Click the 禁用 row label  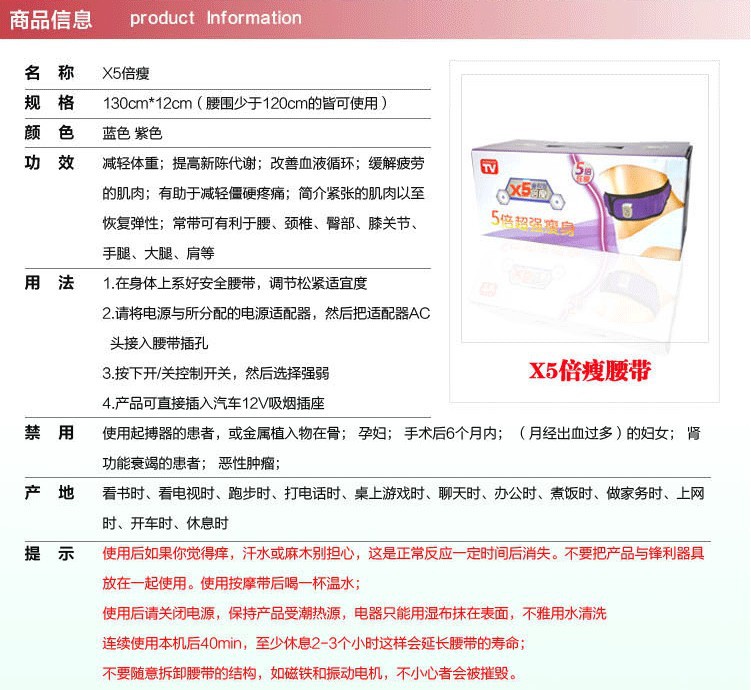tap(49, 433)
